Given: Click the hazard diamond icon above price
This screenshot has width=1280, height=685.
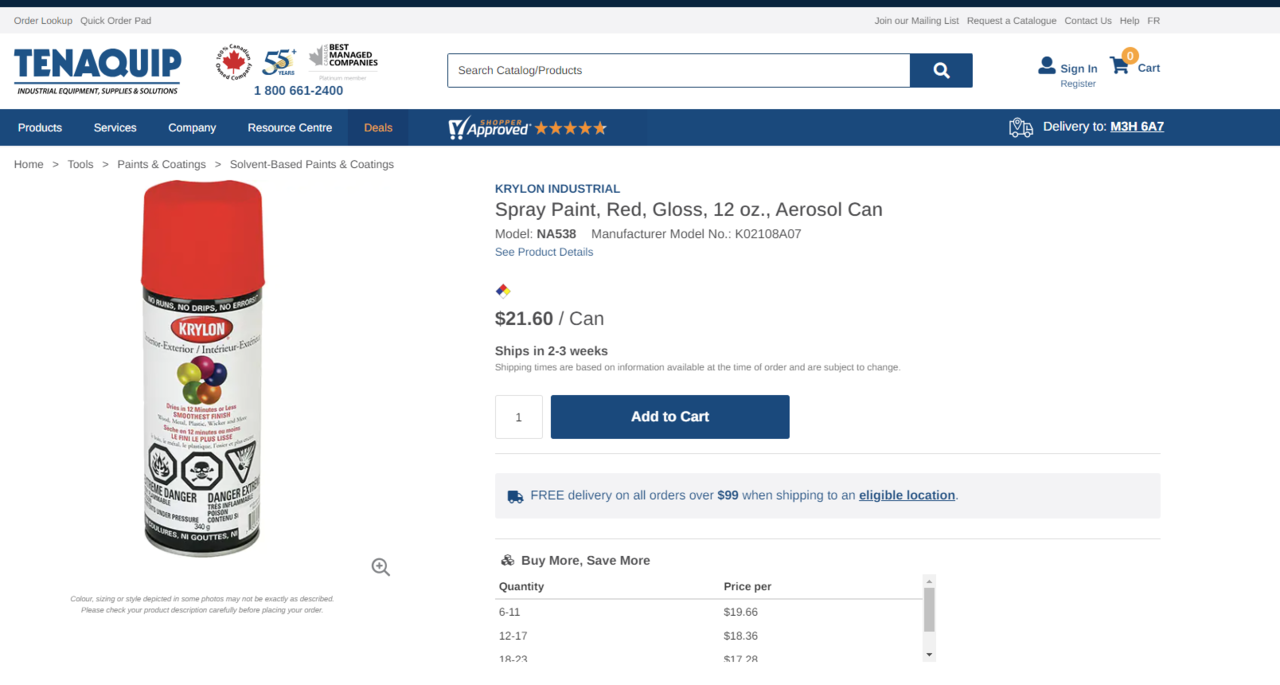Looking at the screenshot, I should (503, 291).
